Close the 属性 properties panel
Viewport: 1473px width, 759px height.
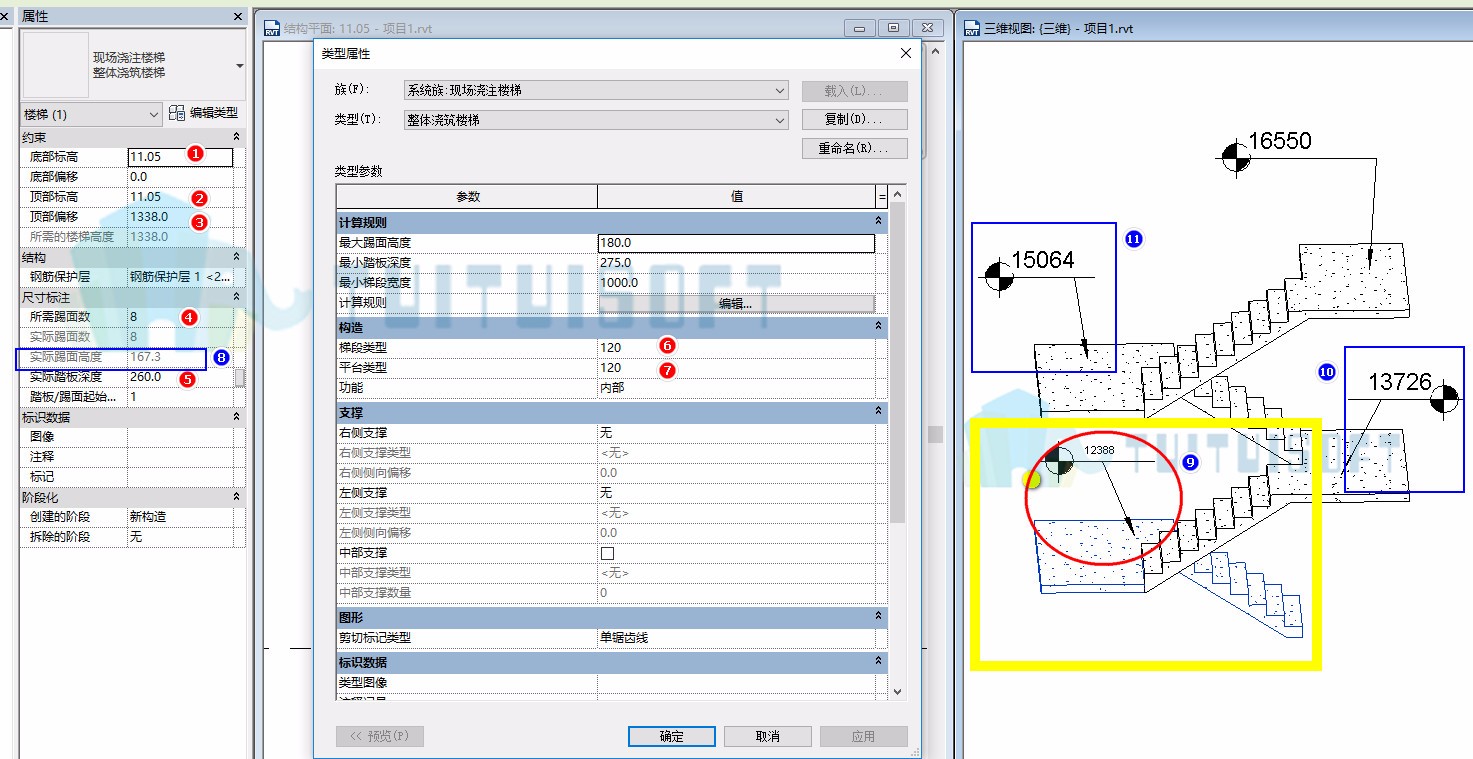(238, 17)
